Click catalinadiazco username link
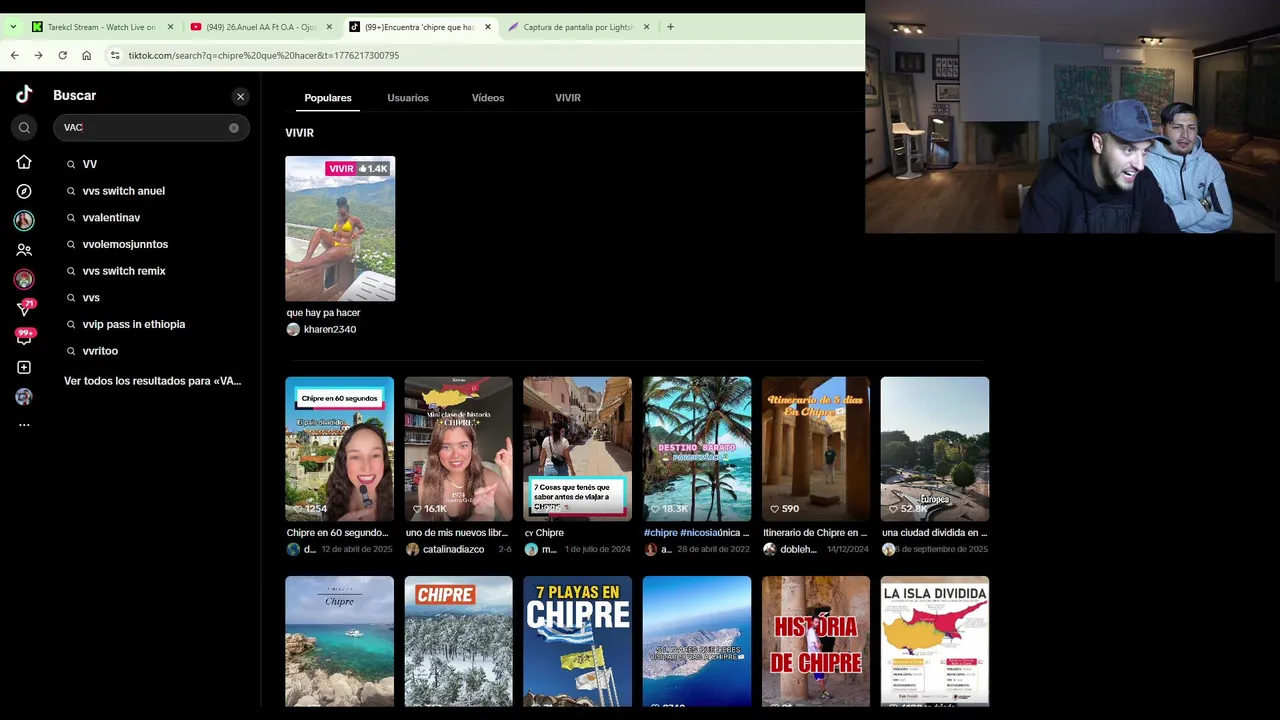1280x720 pixels. tap(453, 549)
